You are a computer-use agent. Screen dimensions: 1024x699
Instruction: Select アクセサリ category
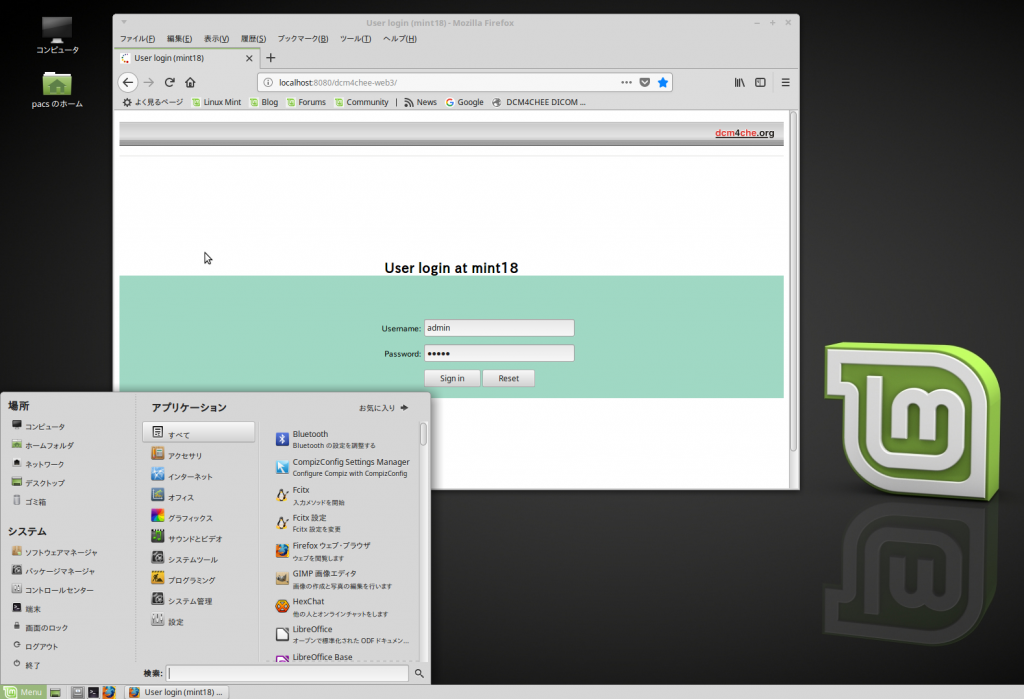click(x=199, y=455)
